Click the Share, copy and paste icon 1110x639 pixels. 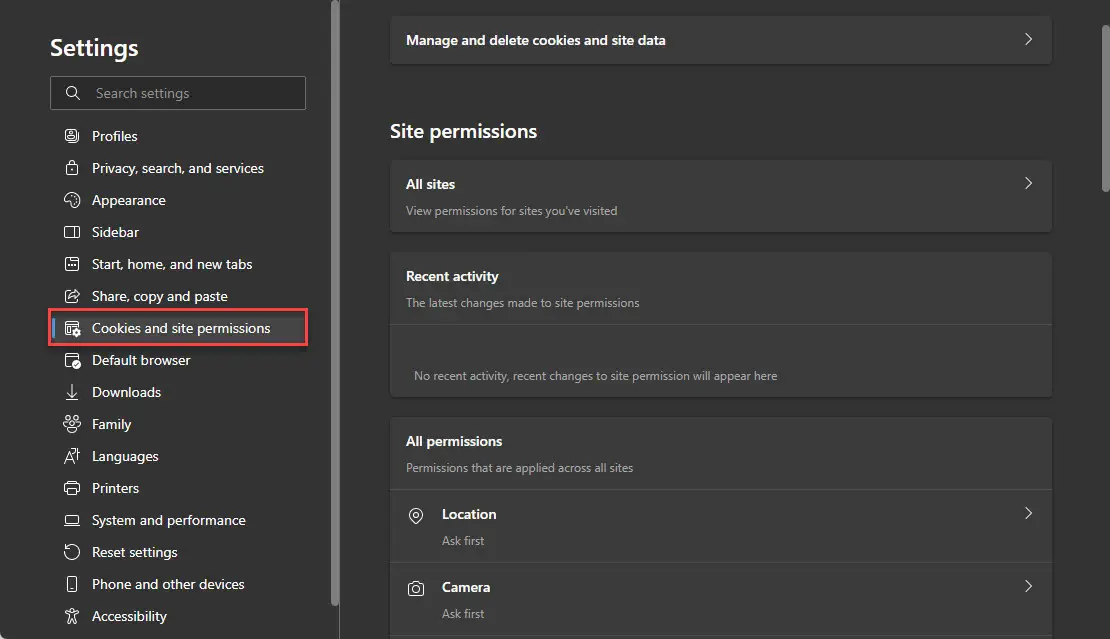(x=71, y=296)
